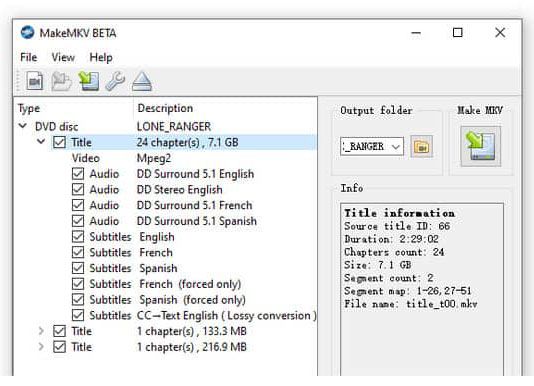
Task: Collapse the DVD disc tree node
Action: coord(22,126)
